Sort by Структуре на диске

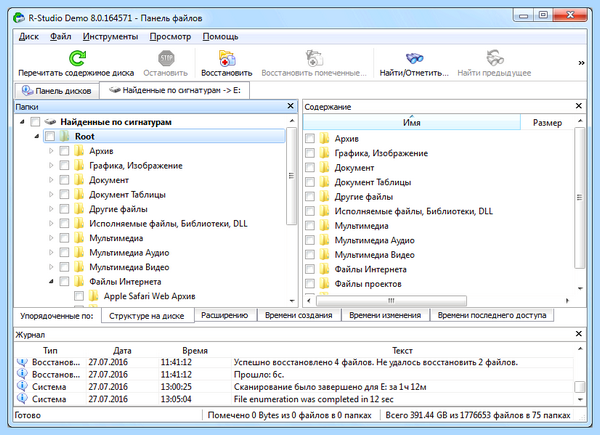(x=147, y=316)
